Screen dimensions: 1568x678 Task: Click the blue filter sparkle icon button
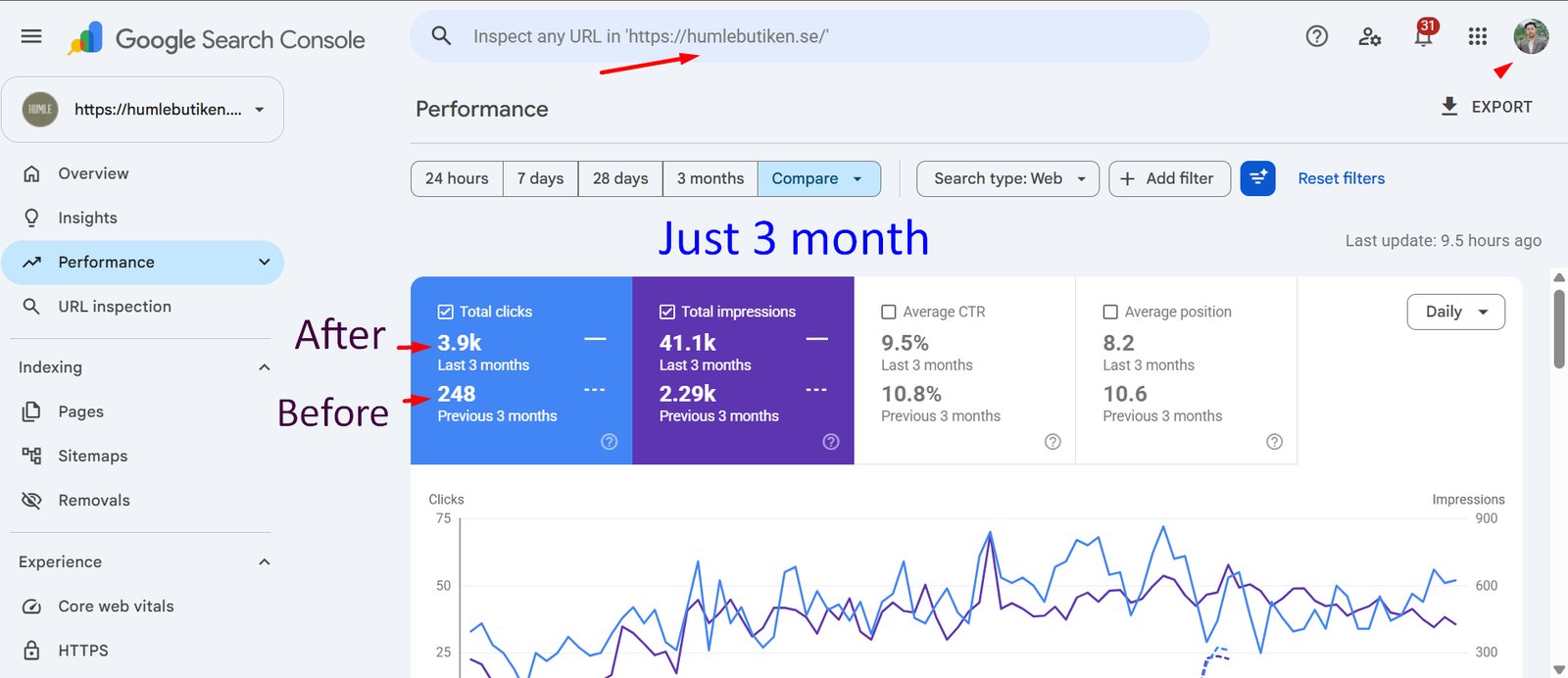tap(1257, 178)
